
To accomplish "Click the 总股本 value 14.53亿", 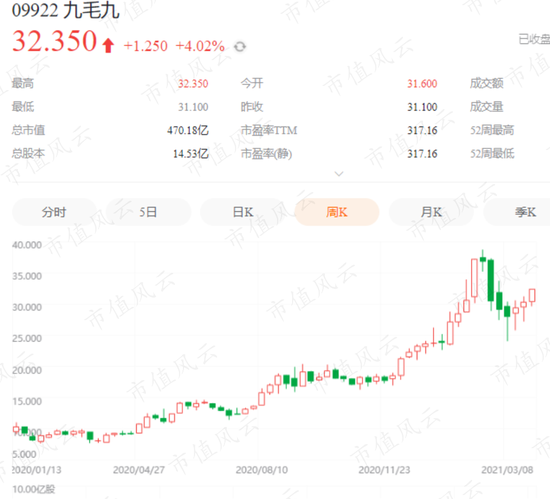I will point(191,153).
